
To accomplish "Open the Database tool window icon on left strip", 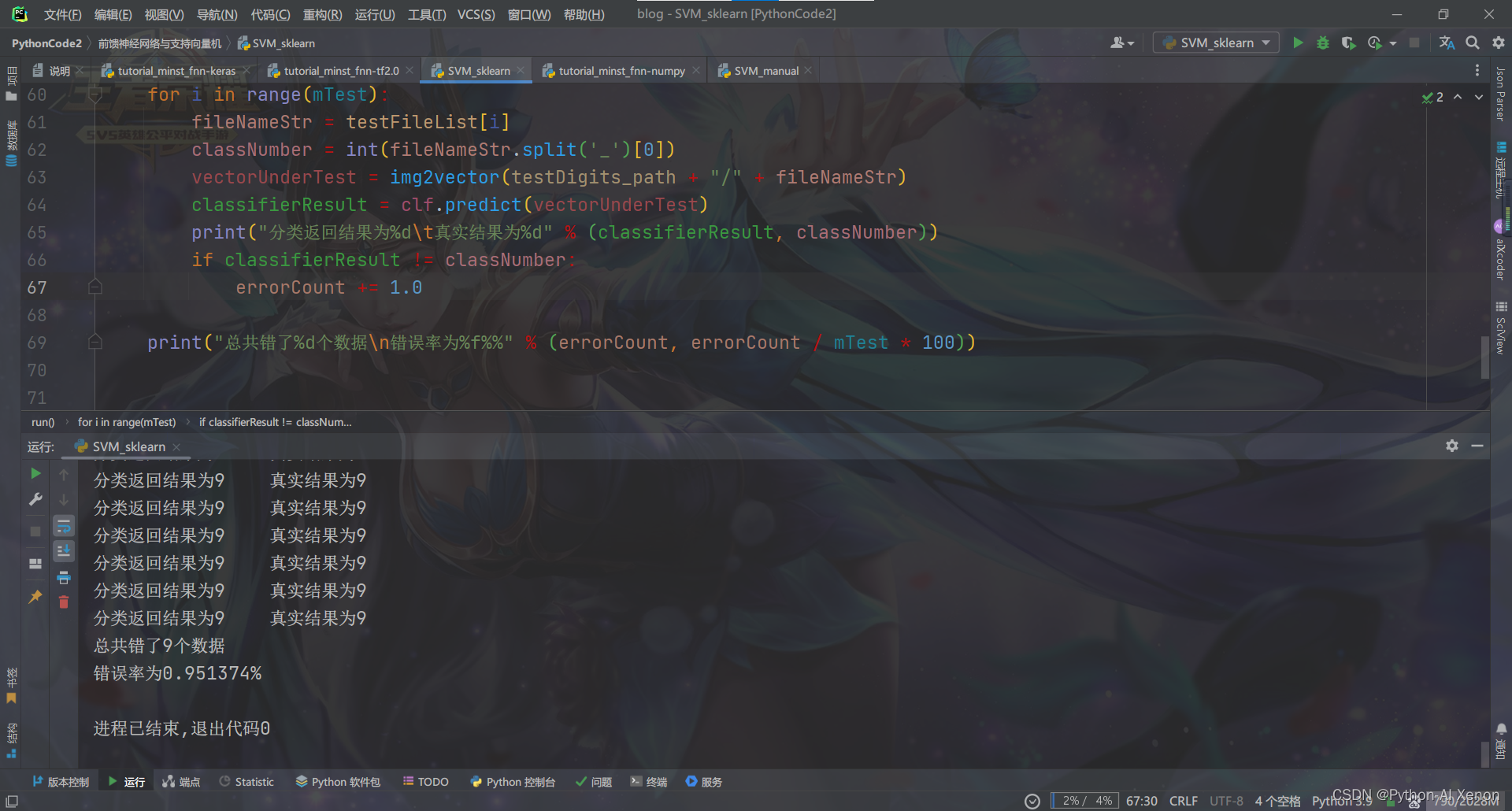I will click(x=12, y=161).
